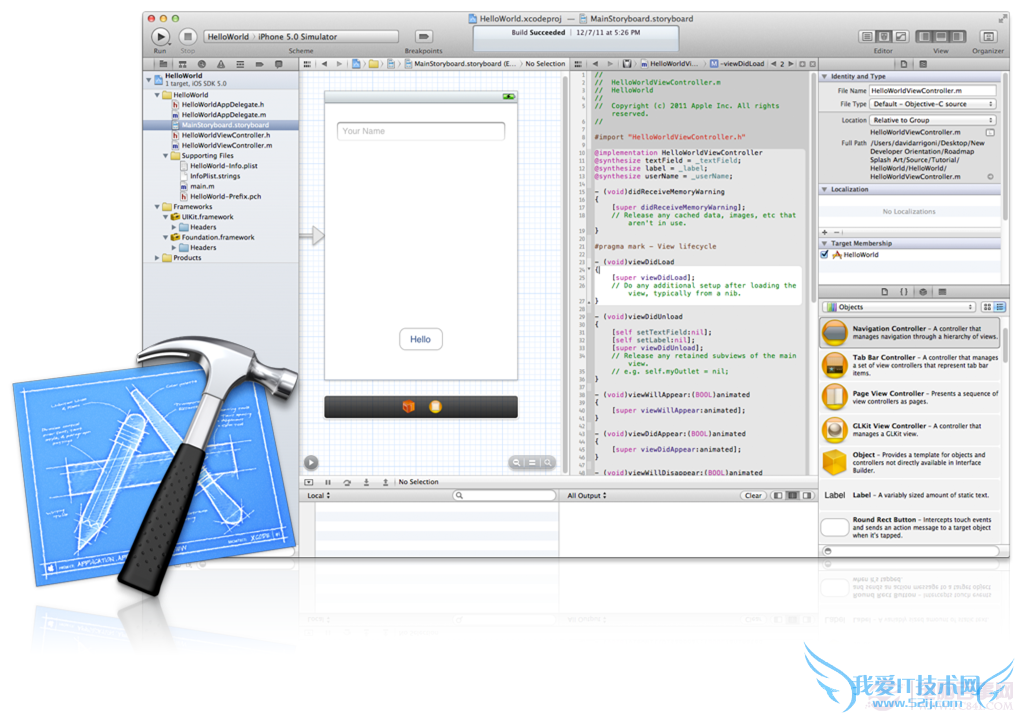Show the Project navigator tab
Image resolution: width=1020 pixels, height=718 pixels.
pos(163,64)
